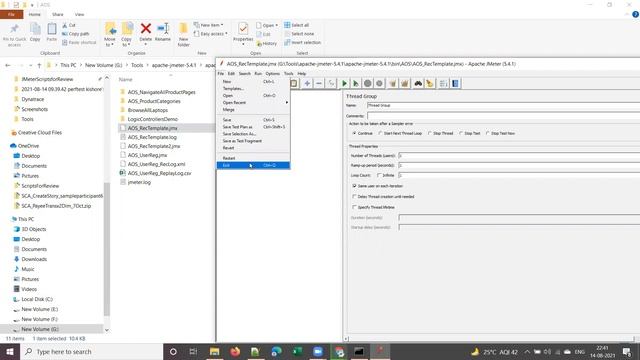Click the Reset Search icon in JMeter toolbar
640x360 pixels.
430,83
